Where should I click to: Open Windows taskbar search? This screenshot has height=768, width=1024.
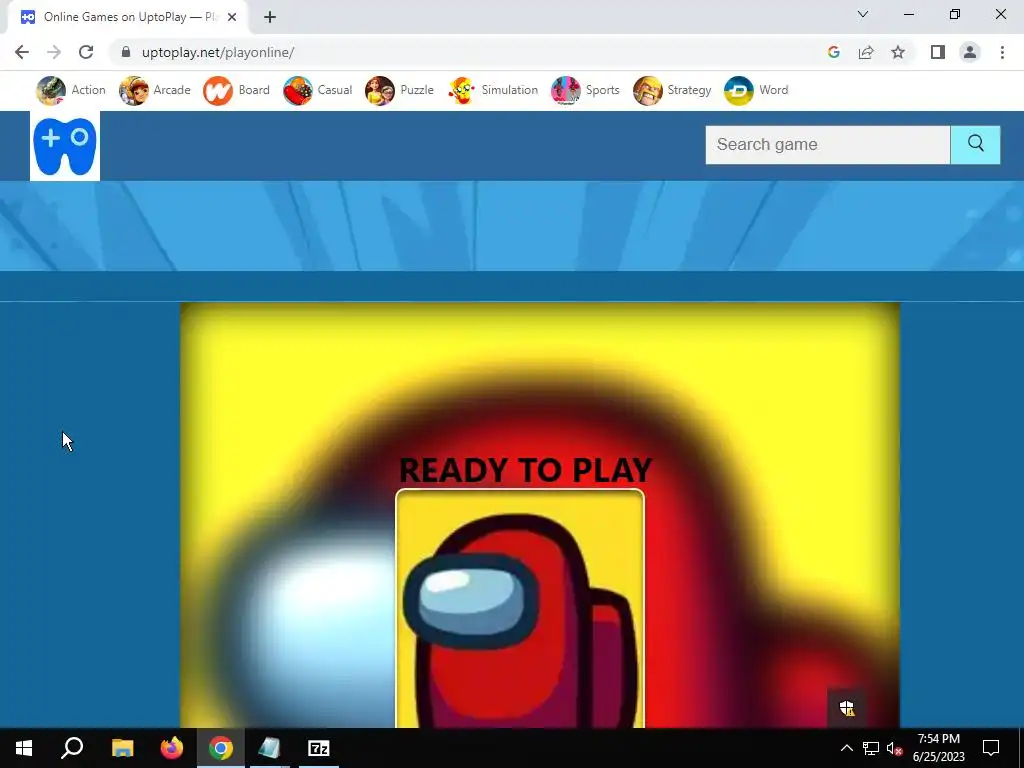pos(72,748)
